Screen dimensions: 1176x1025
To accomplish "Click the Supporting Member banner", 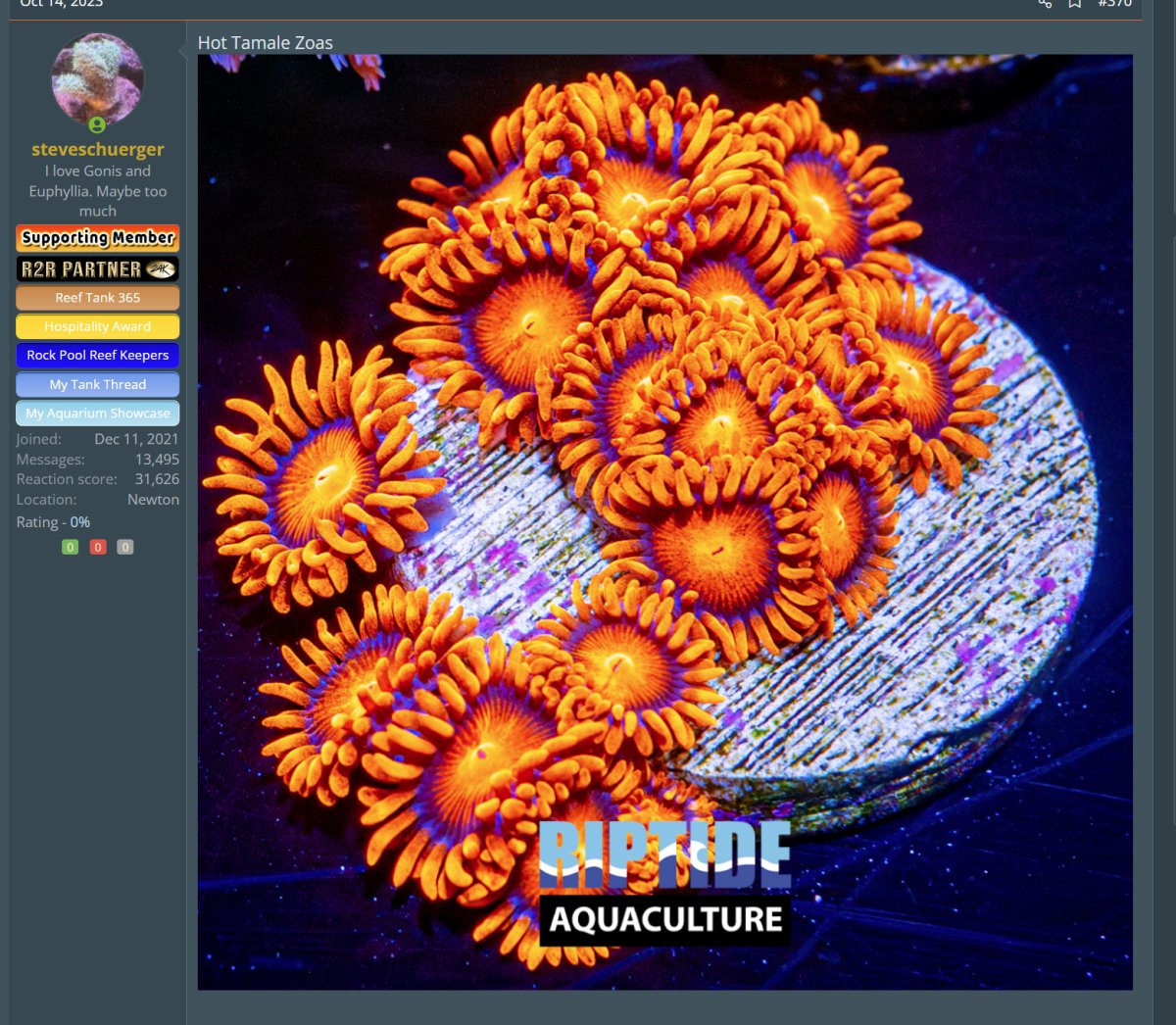I will tap(97, 238).
